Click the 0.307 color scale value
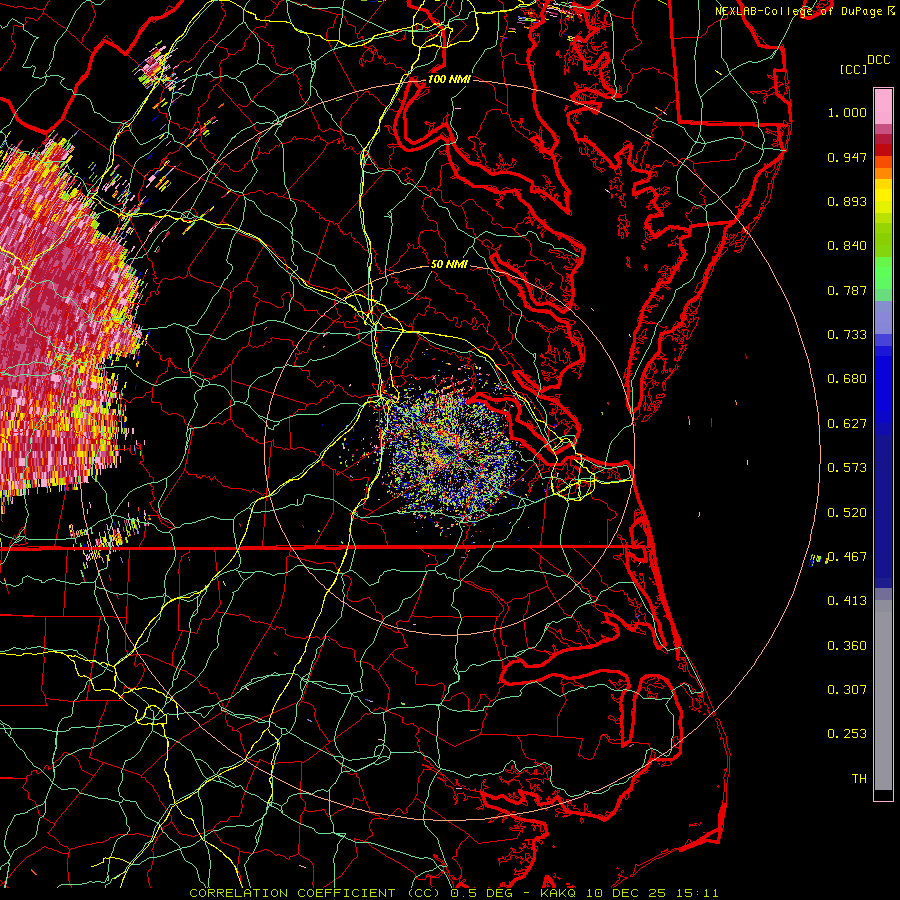Viewport: 900px width, 900px height. tap(847, 690)
